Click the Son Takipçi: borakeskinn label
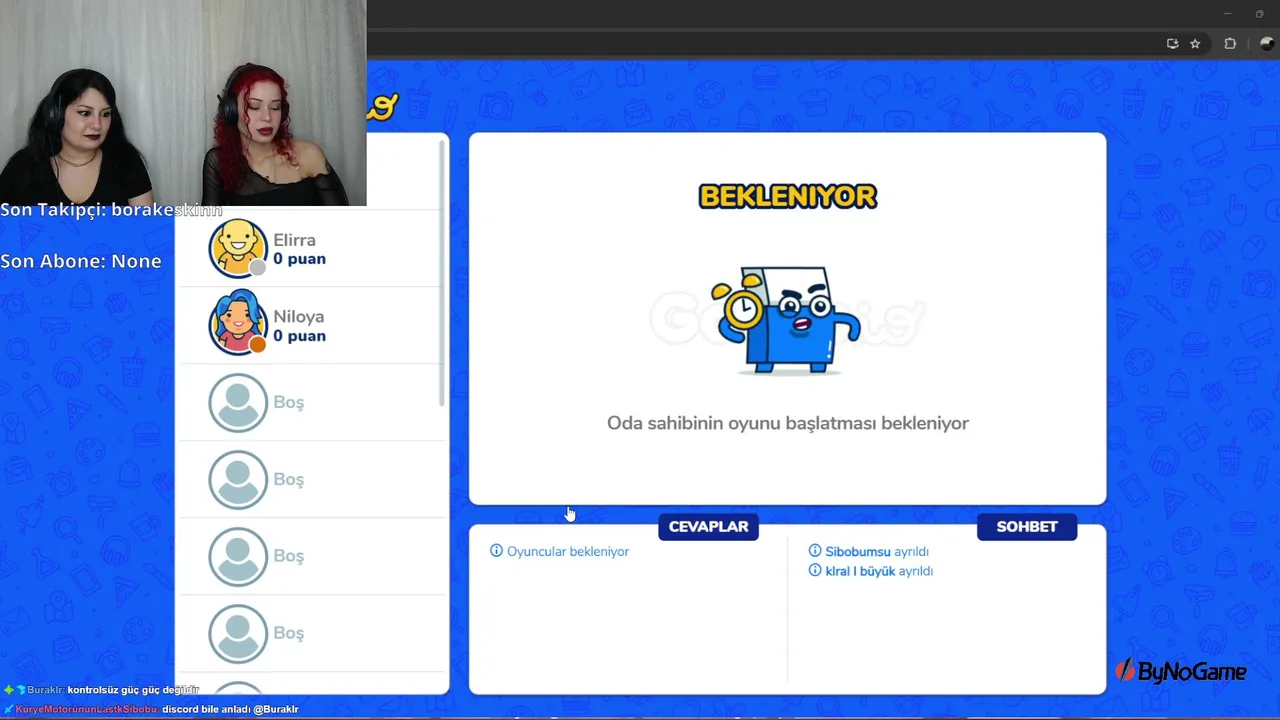The width and height of the screenshot is (1280, 720). 111,210
